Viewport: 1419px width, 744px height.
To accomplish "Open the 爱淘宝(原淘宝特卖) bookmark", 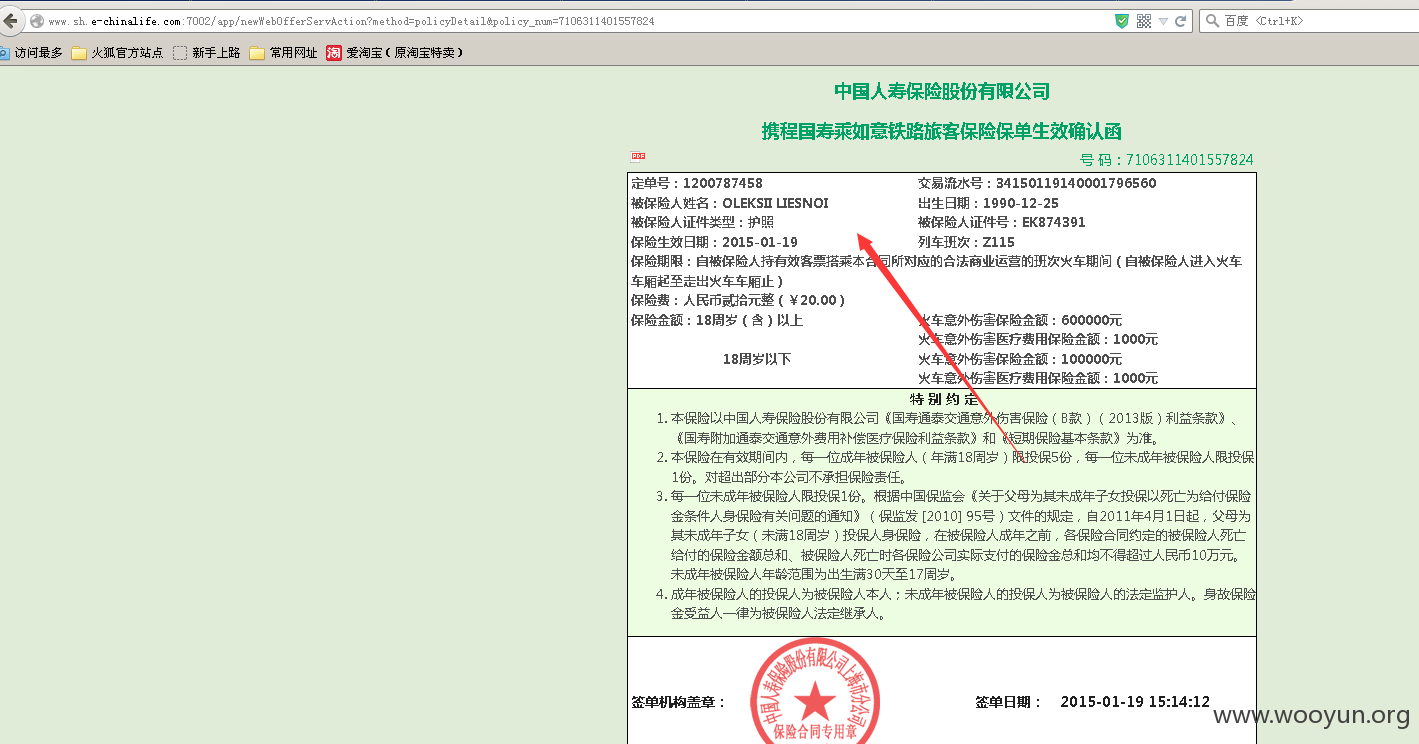I will coord(395,53).
